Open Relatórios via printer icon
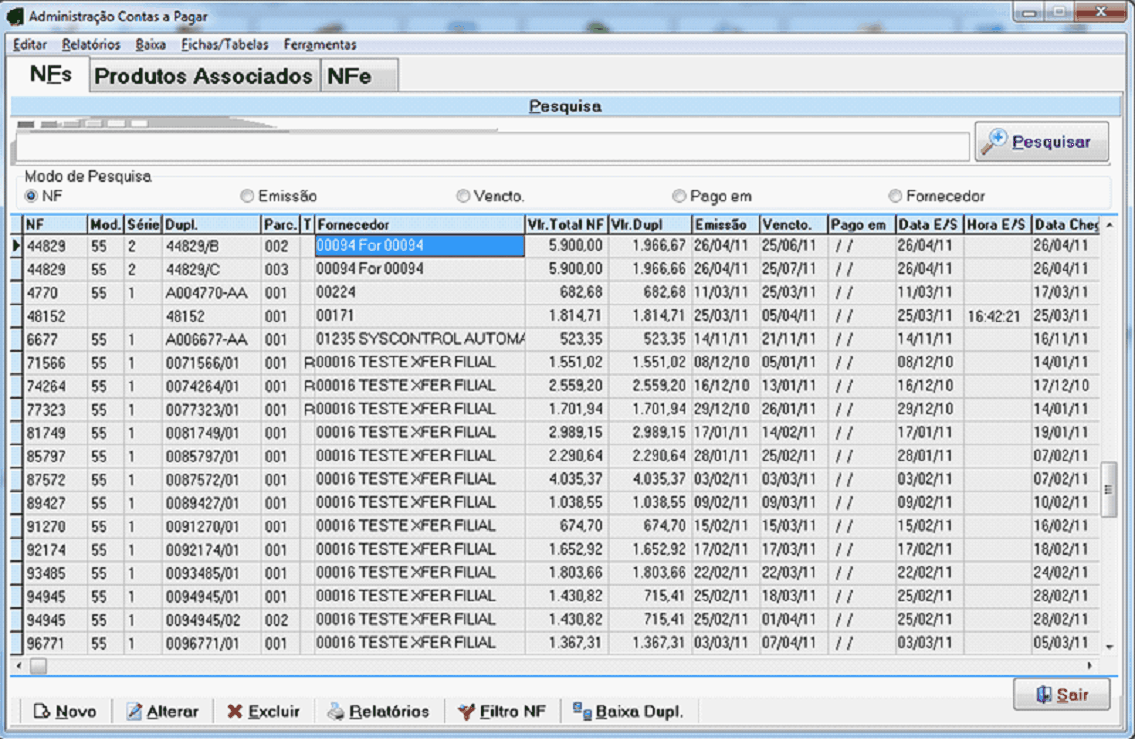1136x740 pixels. pyautogui.click(x=336, y=712)
